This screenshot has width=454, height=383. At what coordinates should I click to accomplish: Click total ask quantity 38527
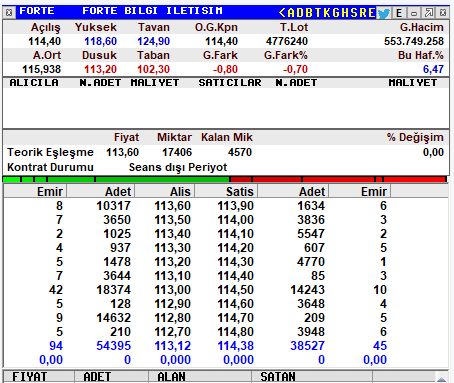click(x=307, y=346)
